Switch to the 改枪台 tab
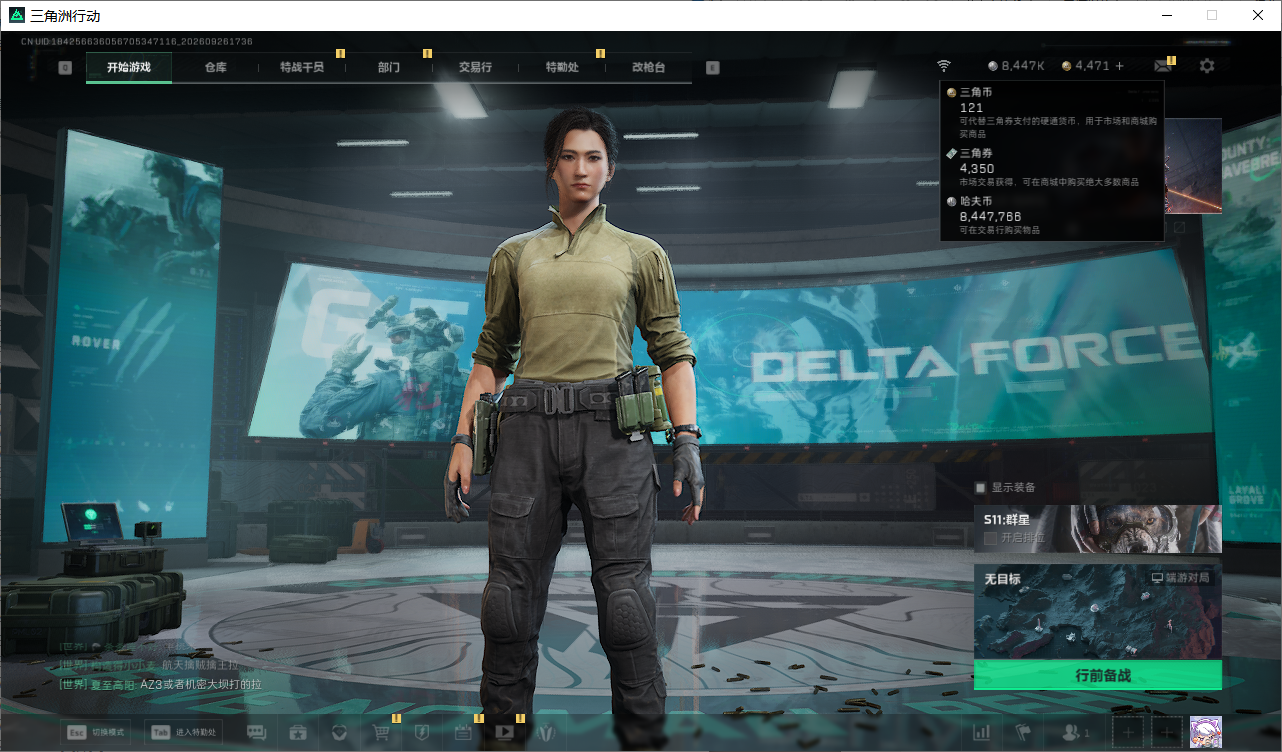The width and height of the screenshot is (1282, 752). point(648,67)
